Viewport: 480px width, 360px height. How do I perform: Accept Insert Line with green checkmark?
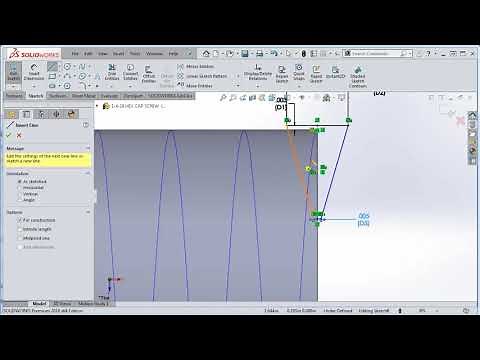(9, 135)
